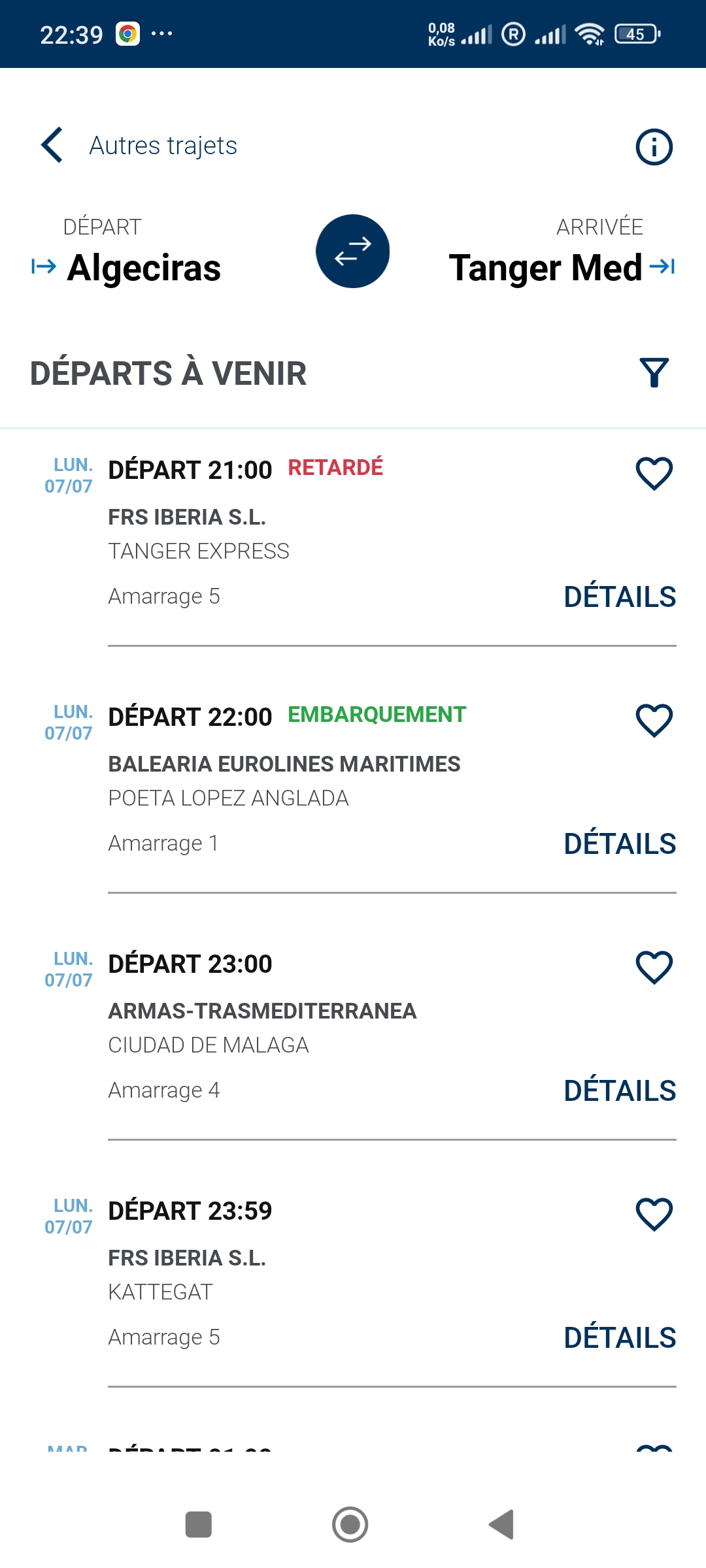
Task: Tap the back arrow icon
Action: (52, 145)
